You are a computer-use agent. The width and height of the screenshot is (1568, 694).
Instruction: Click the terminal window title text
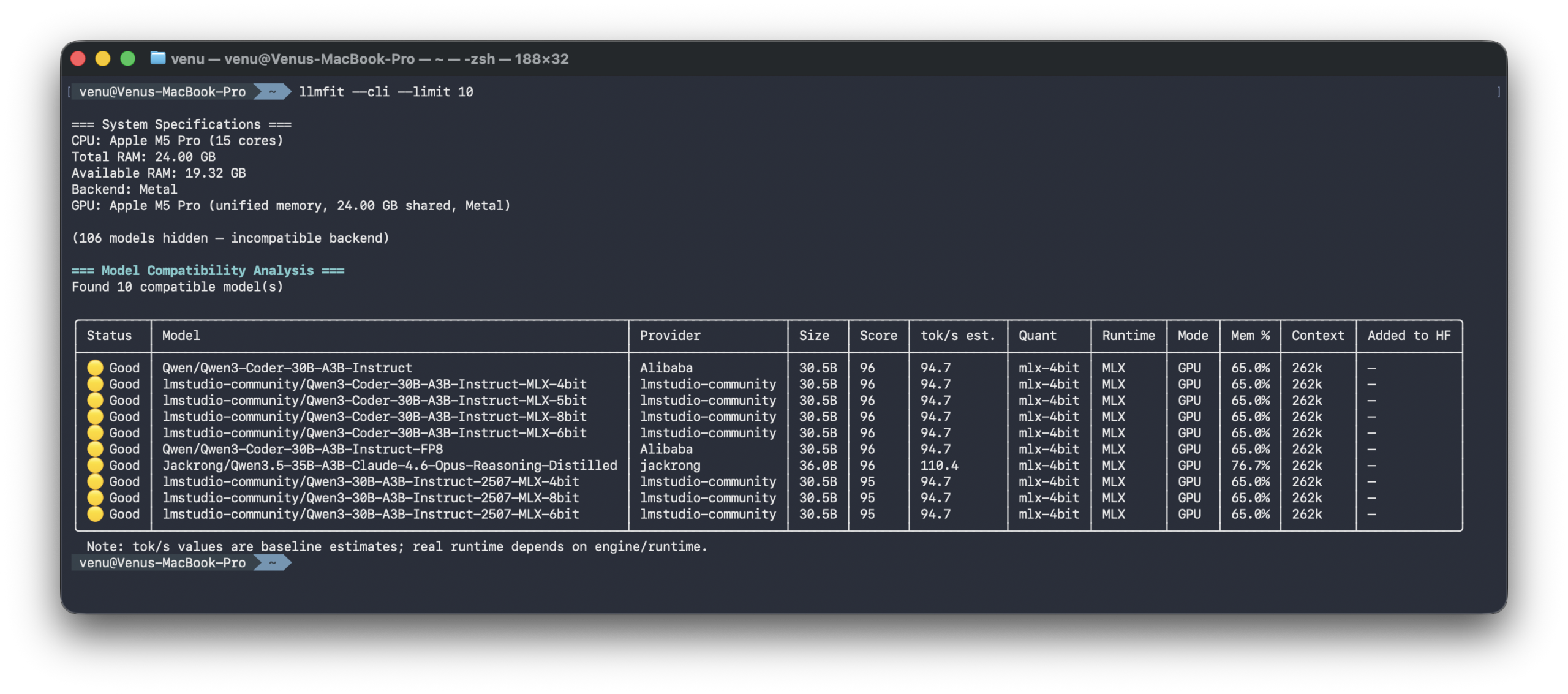tap(369, 59)
